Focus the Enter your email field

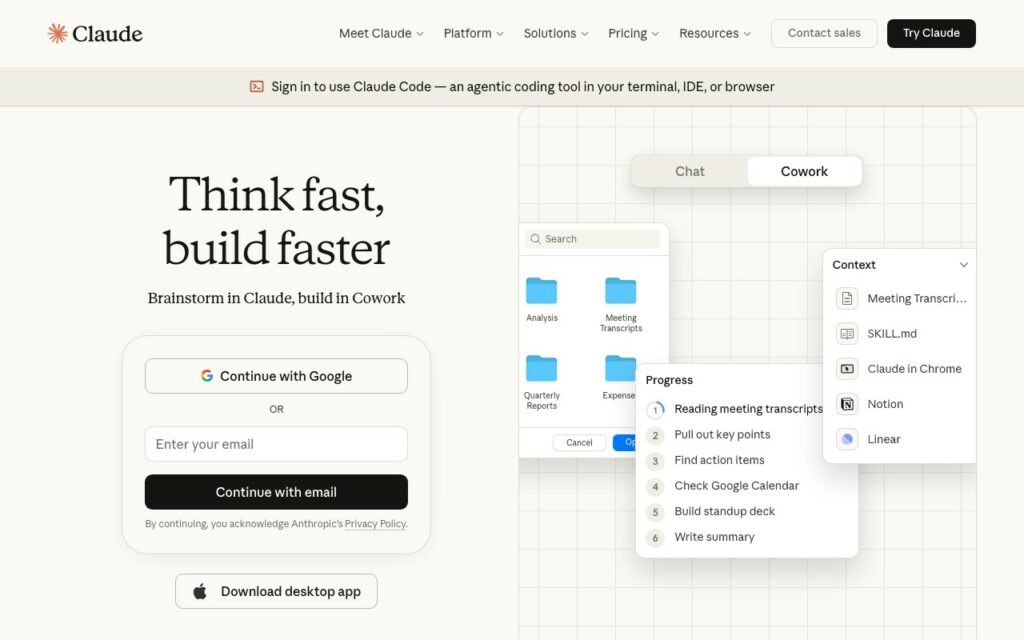coord(276,444)
